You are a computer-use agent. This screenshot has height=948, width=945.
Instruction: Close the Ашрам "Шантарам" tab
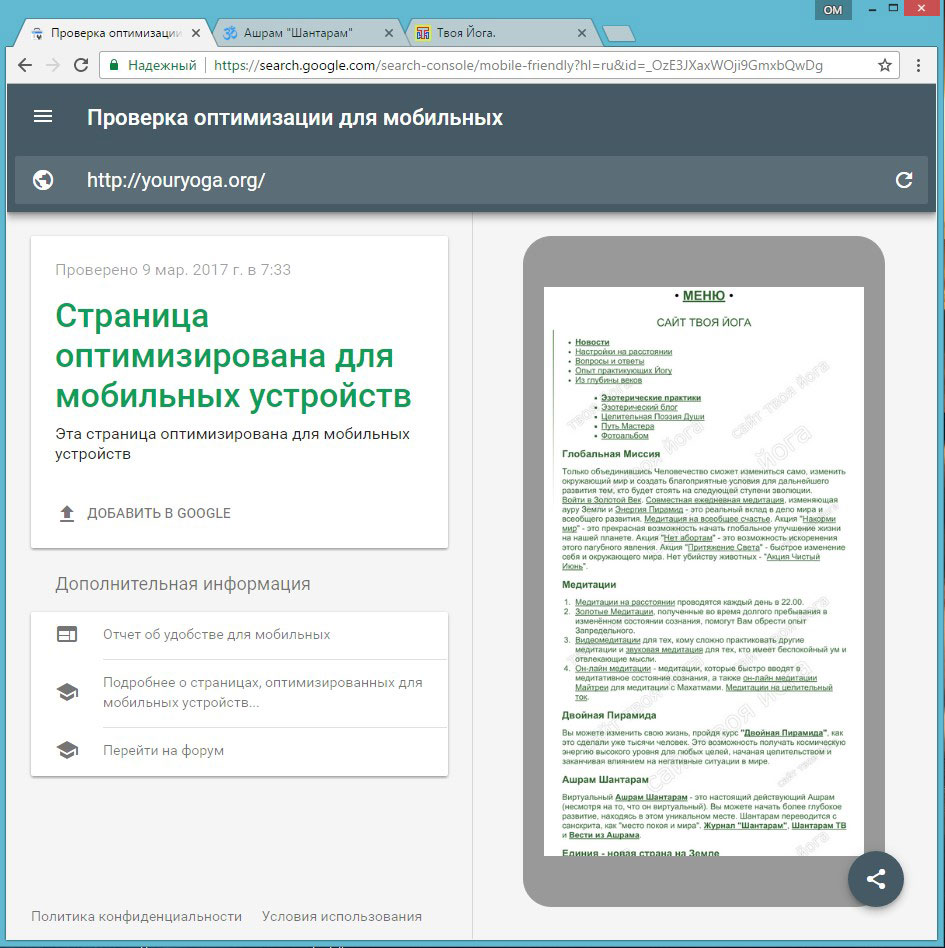(x=389, y=33)
